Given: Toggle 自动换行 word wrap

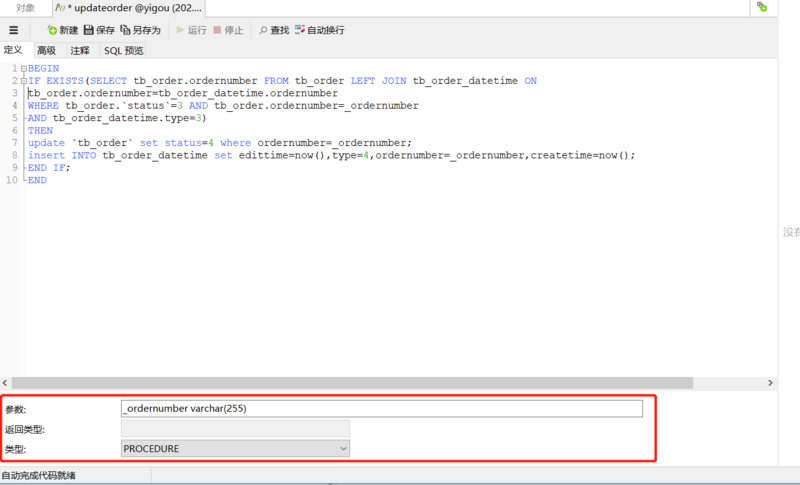Looking at the screenshot, I should [319, 30].
